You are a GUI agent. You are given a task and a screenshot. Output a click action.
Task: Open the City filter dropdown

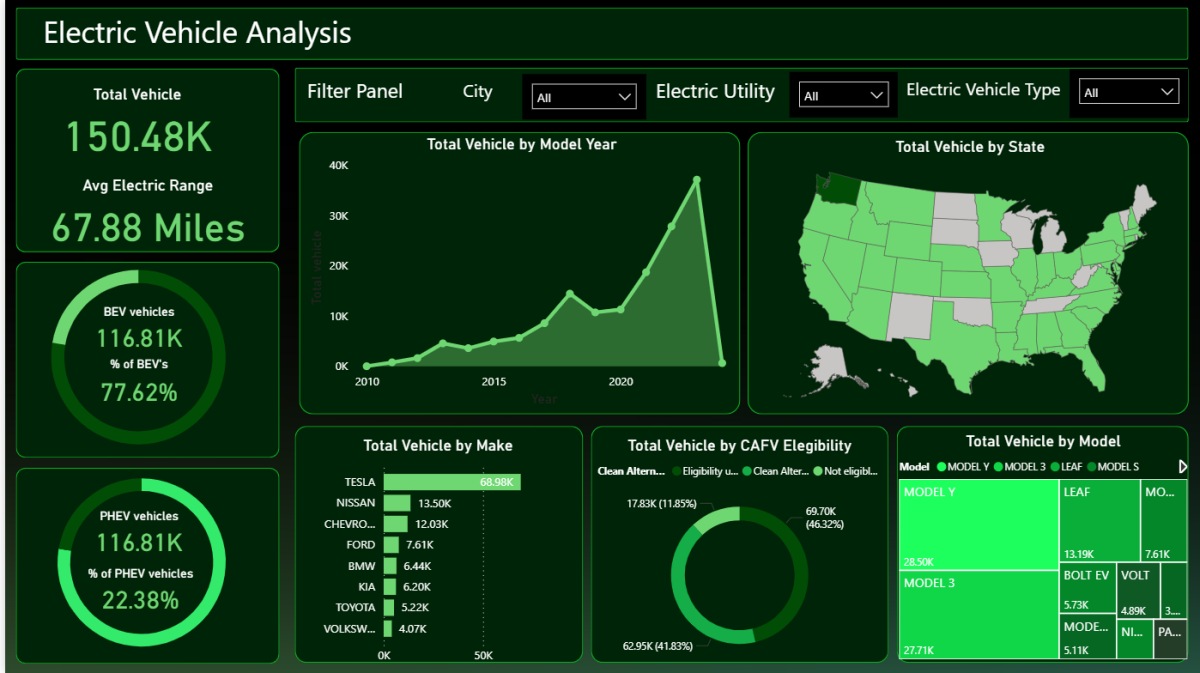(584, 97)
